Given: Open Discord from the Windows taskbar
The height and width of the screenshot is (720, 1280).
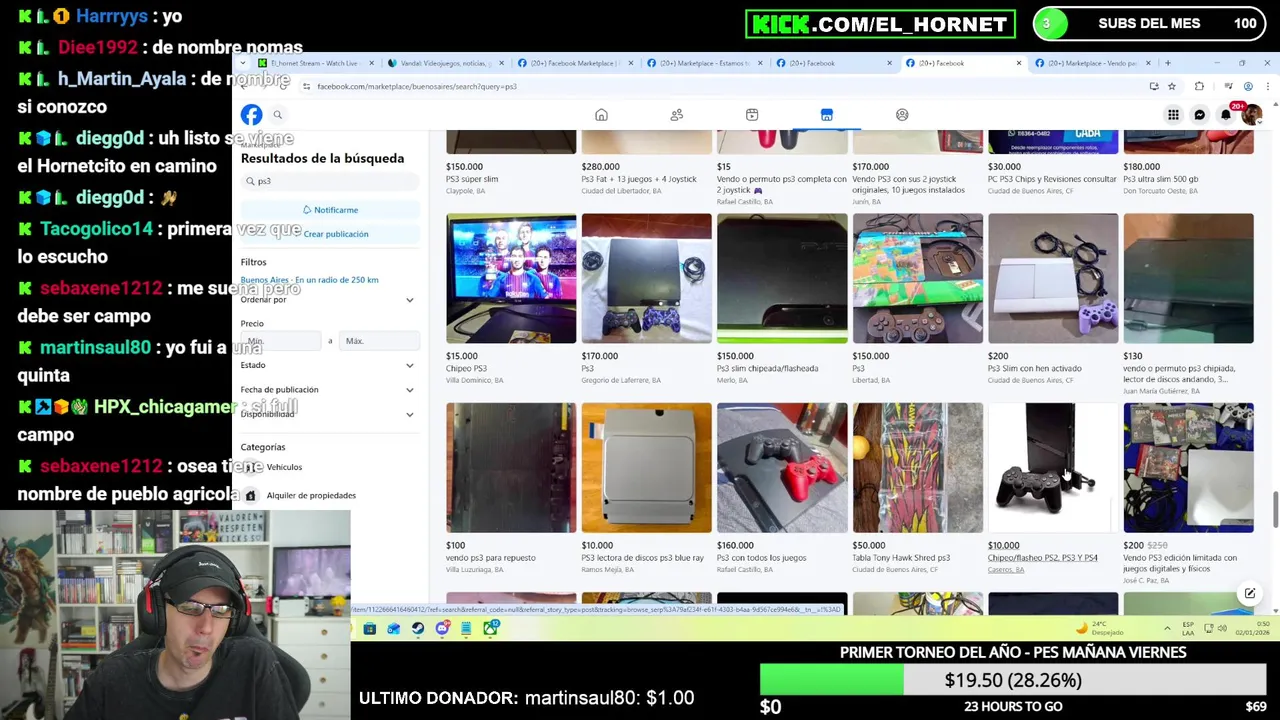Looking at the screenshot, I should (442, 628).
